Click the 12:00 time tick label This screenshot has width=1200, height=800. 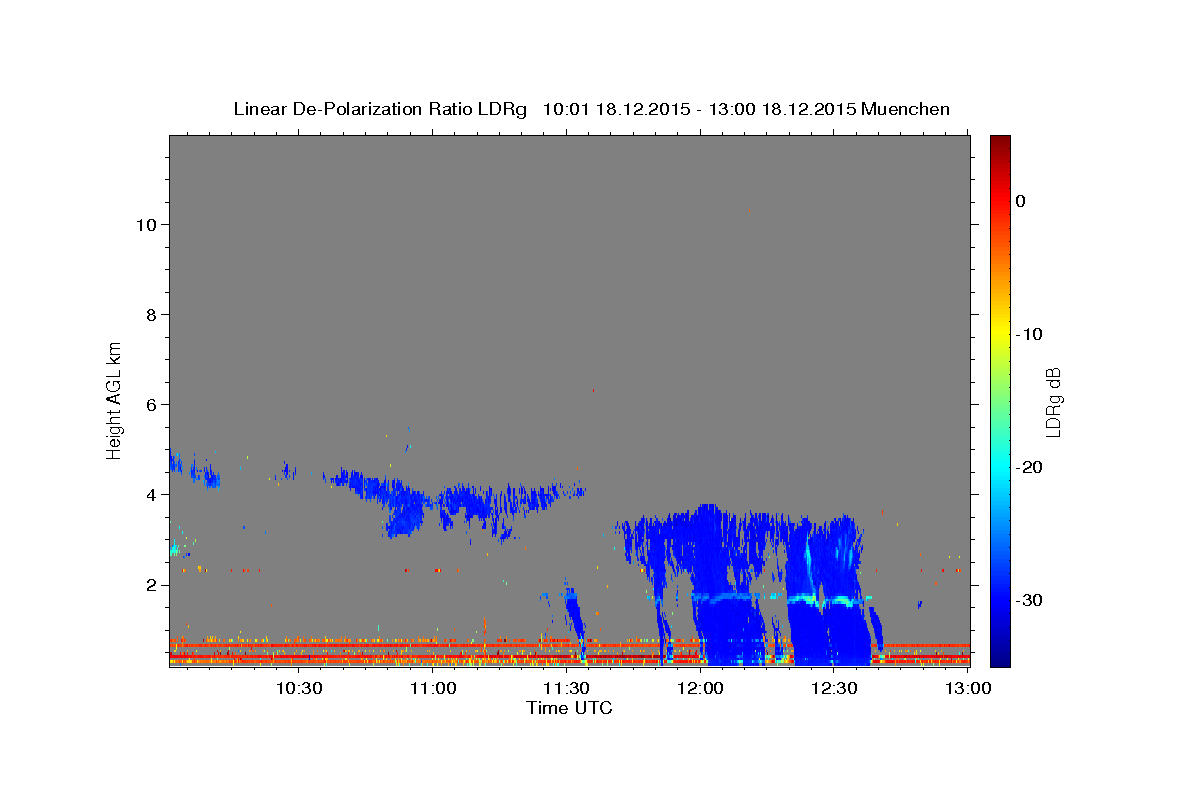point(701,689)
